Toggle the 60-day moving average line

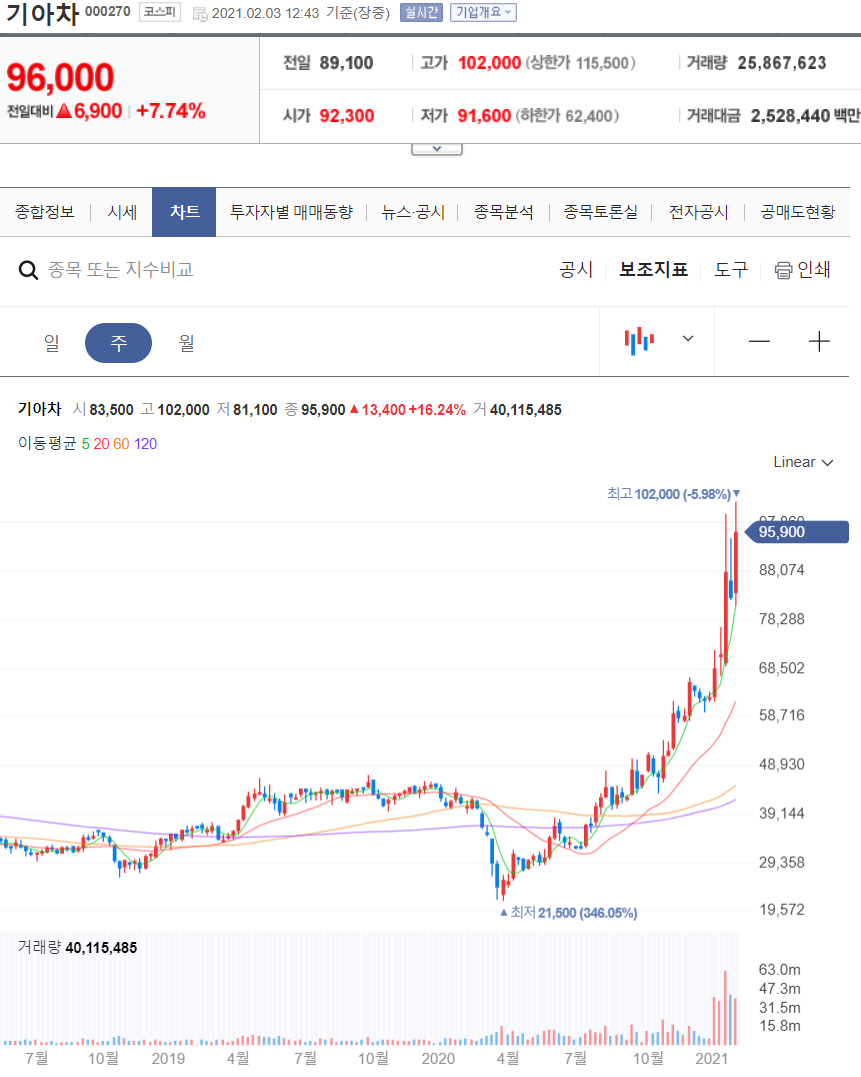[122, 444]
